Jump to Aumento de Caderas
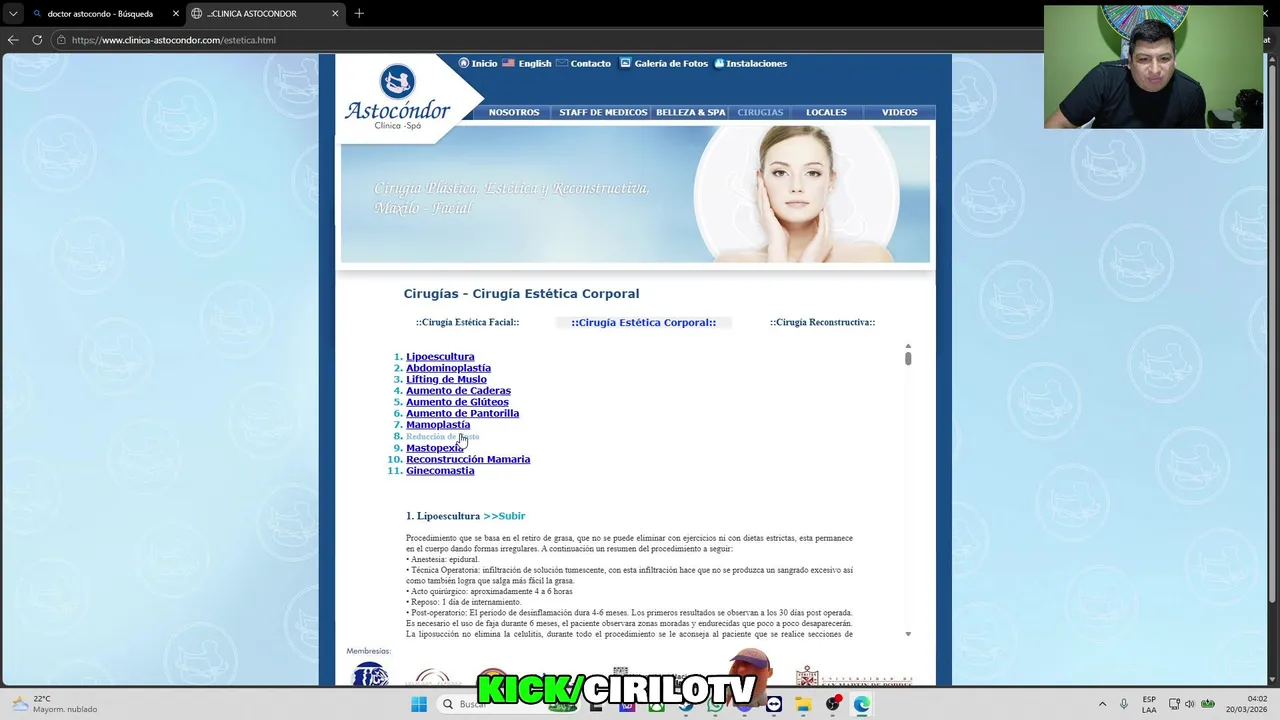Viewport: 1280px width, 720px height. (458, 391)
